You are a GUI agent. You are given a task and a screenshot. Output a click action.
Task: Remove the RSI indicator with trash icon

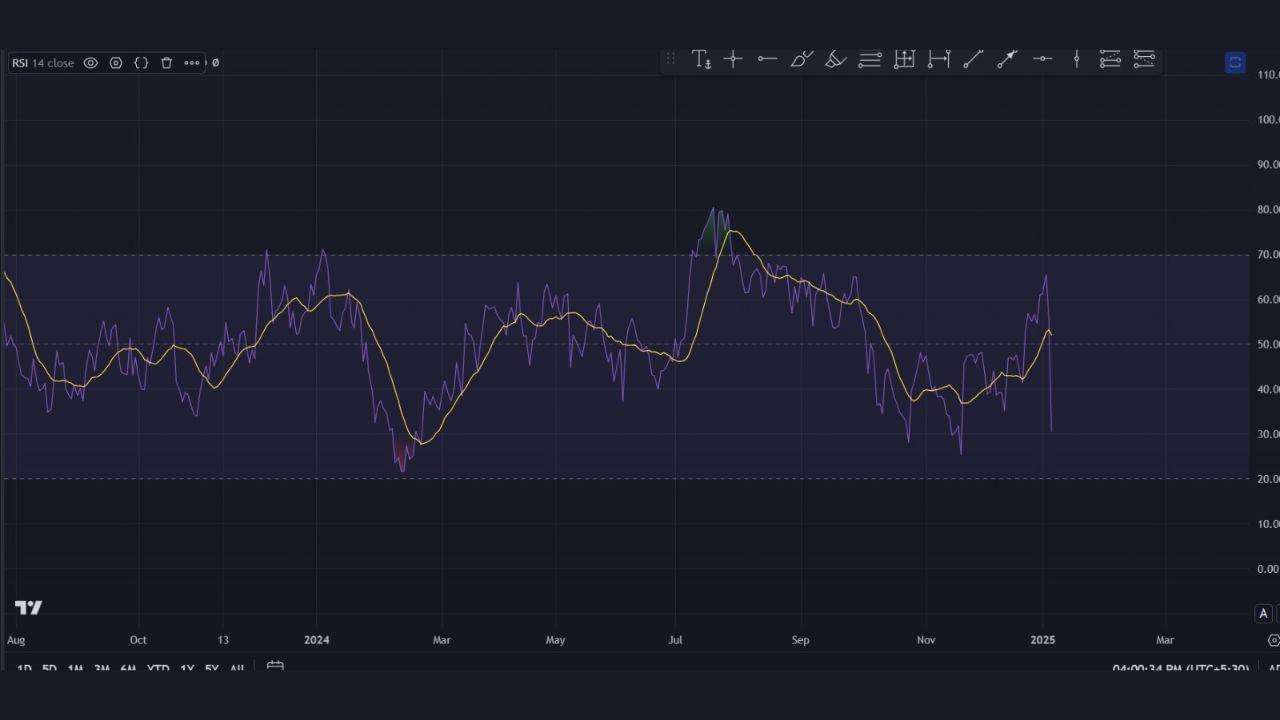[166, 63]
